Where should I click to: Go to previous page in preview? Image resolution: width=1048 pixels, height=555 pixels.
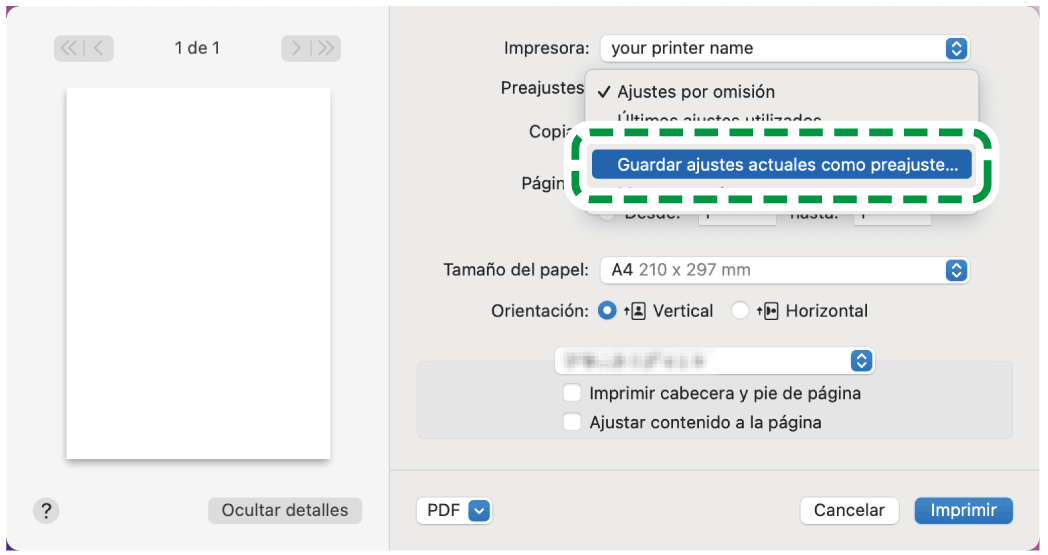[98, 48]
